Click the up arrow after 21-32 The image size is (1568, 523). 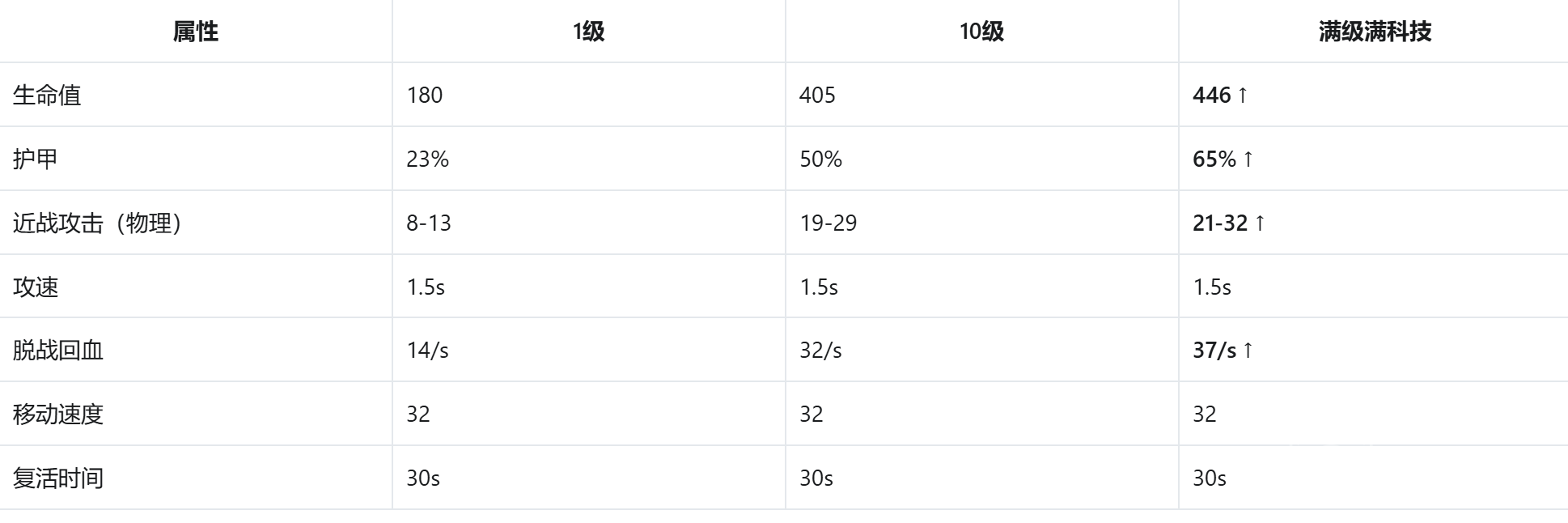click(1260, 223)
